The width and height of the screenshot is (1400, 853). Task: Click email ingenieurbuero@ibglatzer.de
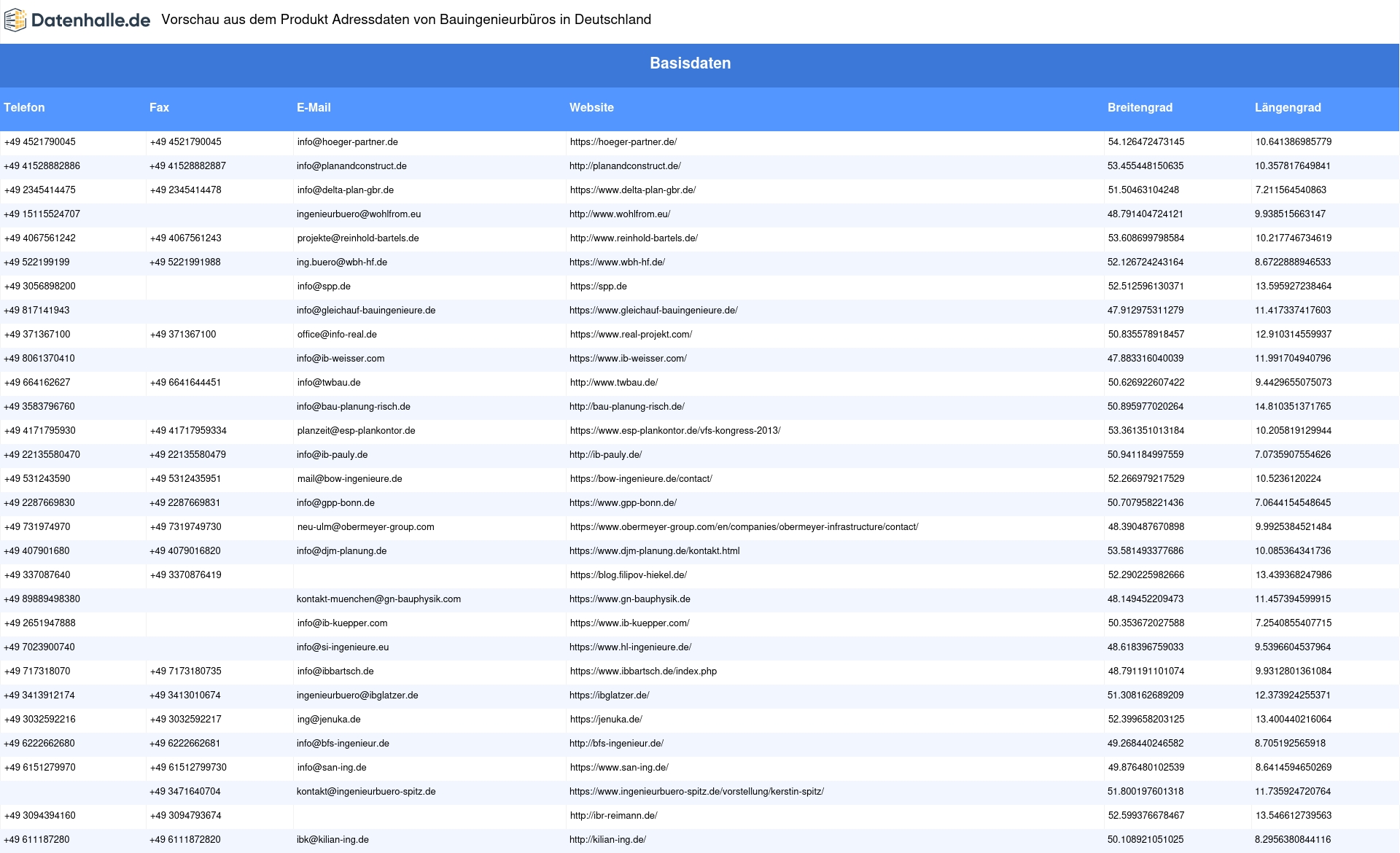pyautogui.click(x=357, y=696)
